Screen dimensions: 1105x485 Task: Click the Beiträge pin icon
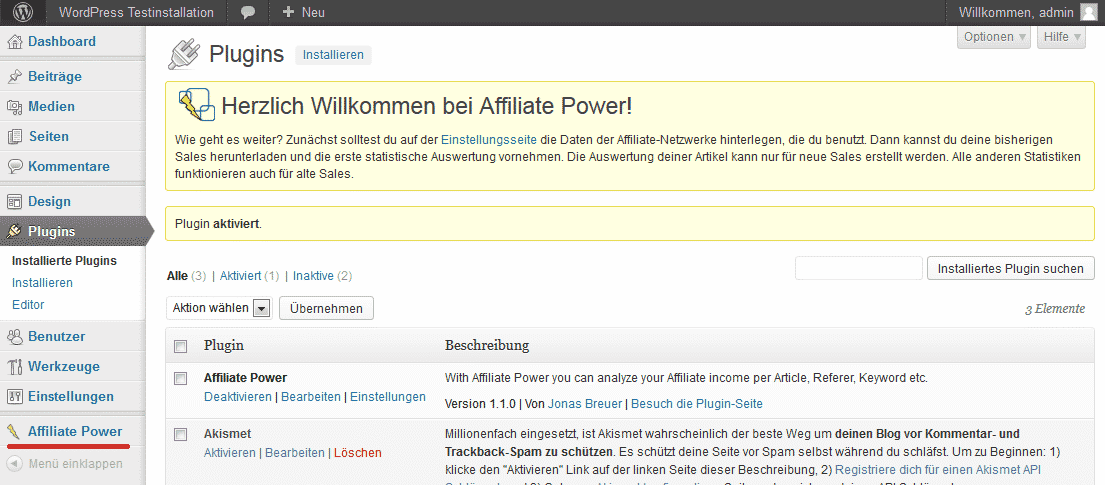(x=14, y=76)
